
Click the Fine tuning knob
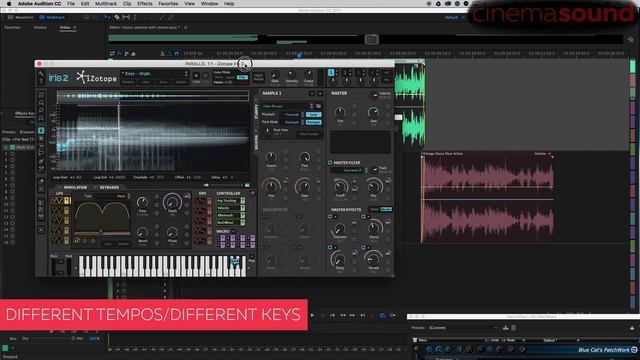click(304, 157)
